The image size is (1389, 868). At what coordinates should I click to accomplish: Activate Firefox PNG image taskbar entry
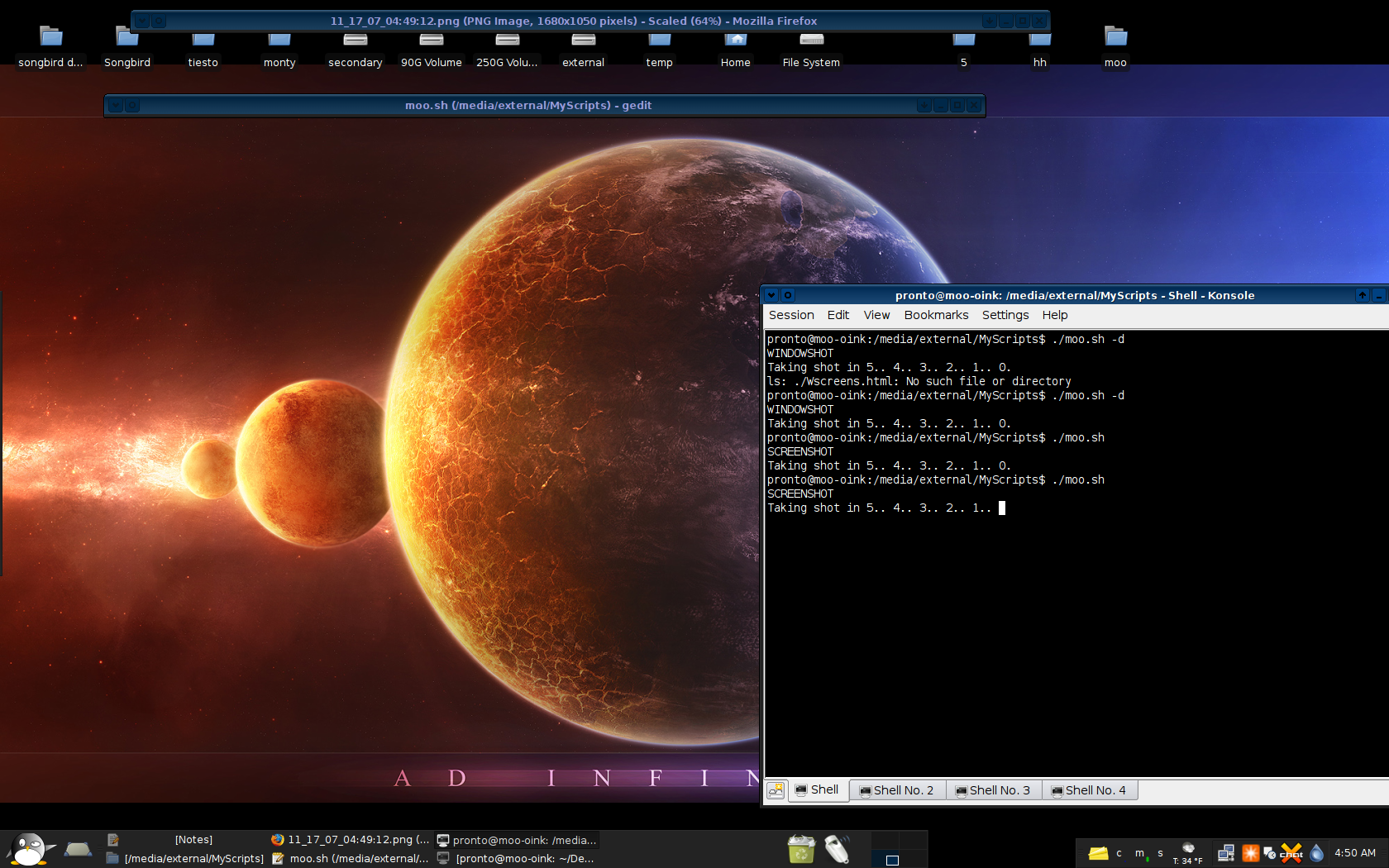point(351,839)
